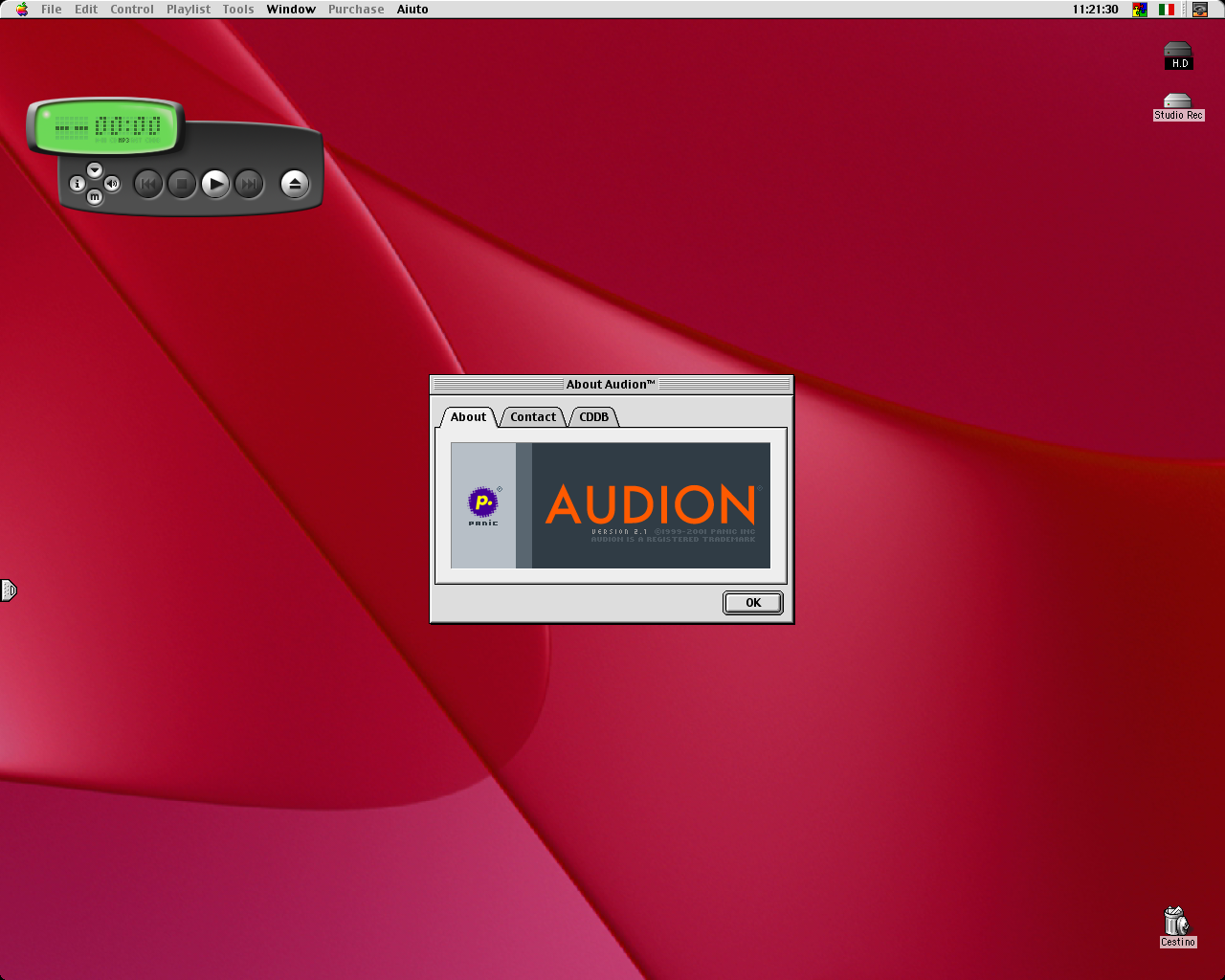Click the menu bar clock 11:21:30
The height and width of the screenshot is (980, 1225).
1095,9
